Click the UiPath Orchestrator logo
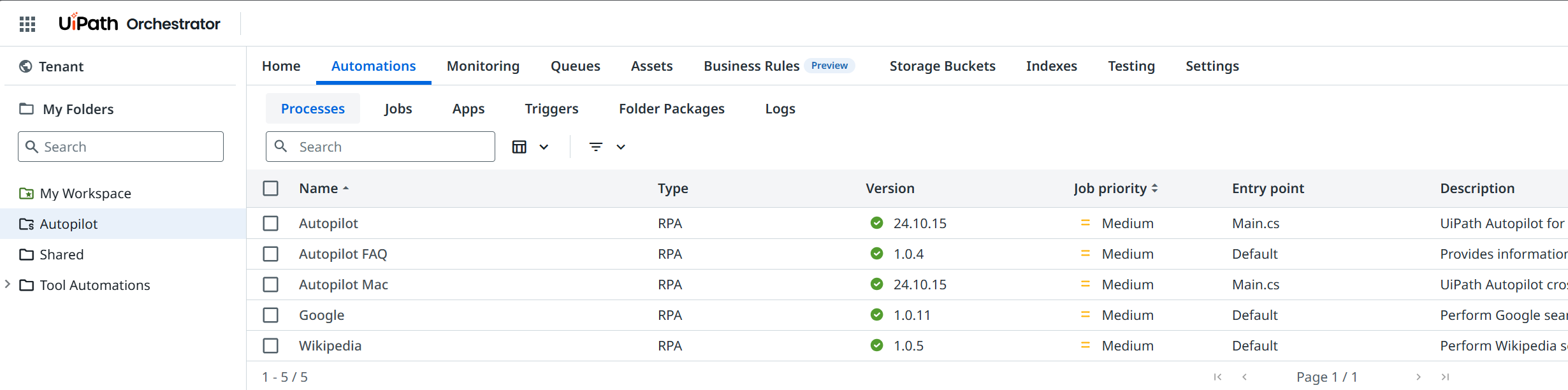 (140, 24)
